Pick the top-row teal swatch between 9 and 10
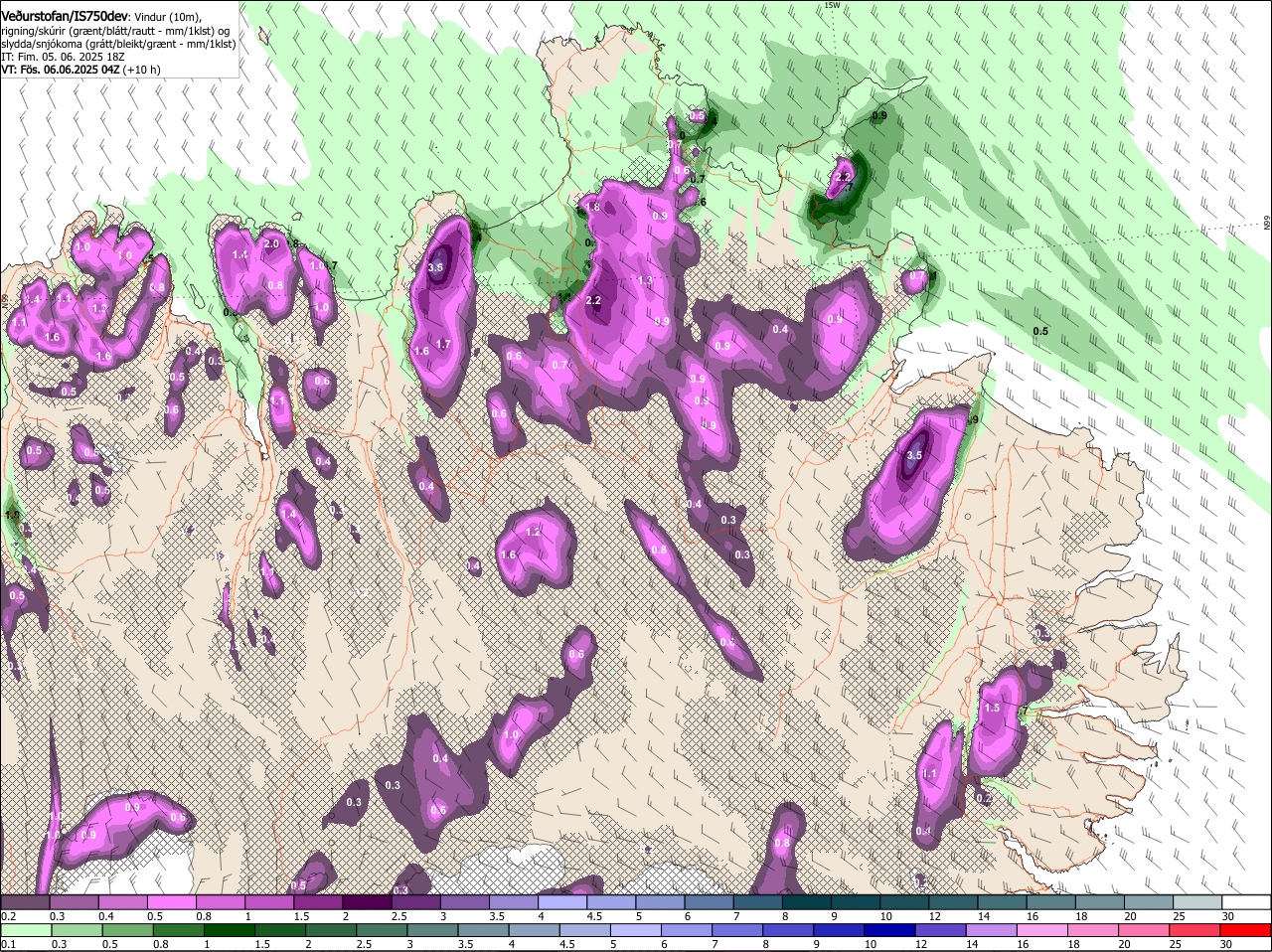The height and width of the screenshot is (952, 1272). click(x=855, y=902)
